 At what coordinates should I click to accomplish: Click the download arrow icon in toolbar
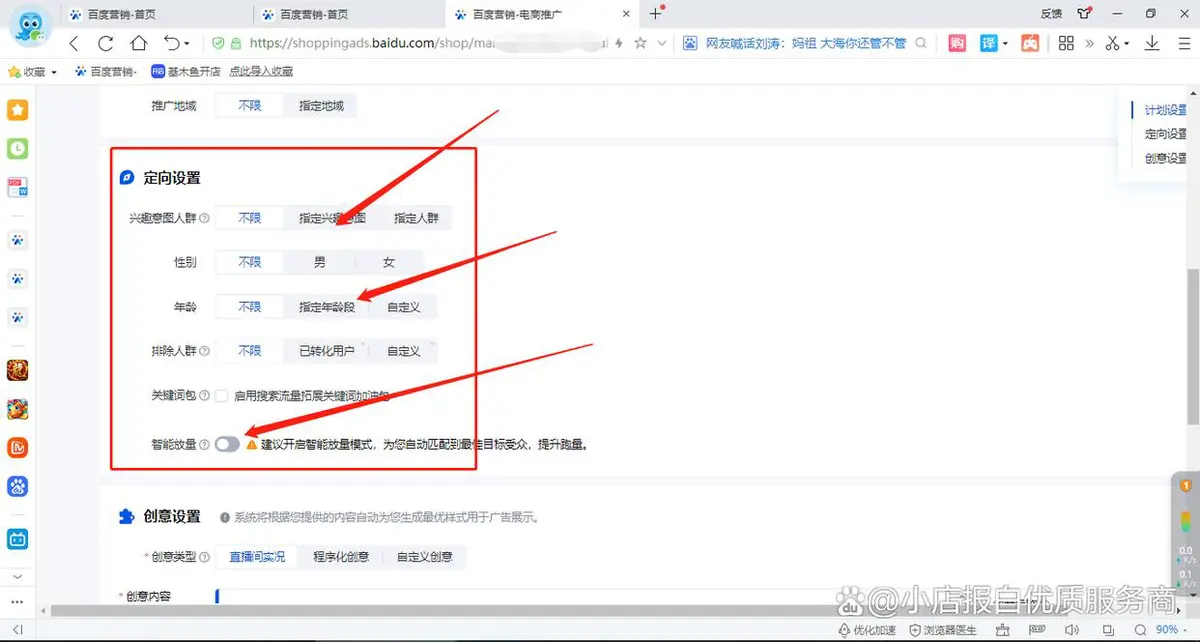tap(1152, 43)
